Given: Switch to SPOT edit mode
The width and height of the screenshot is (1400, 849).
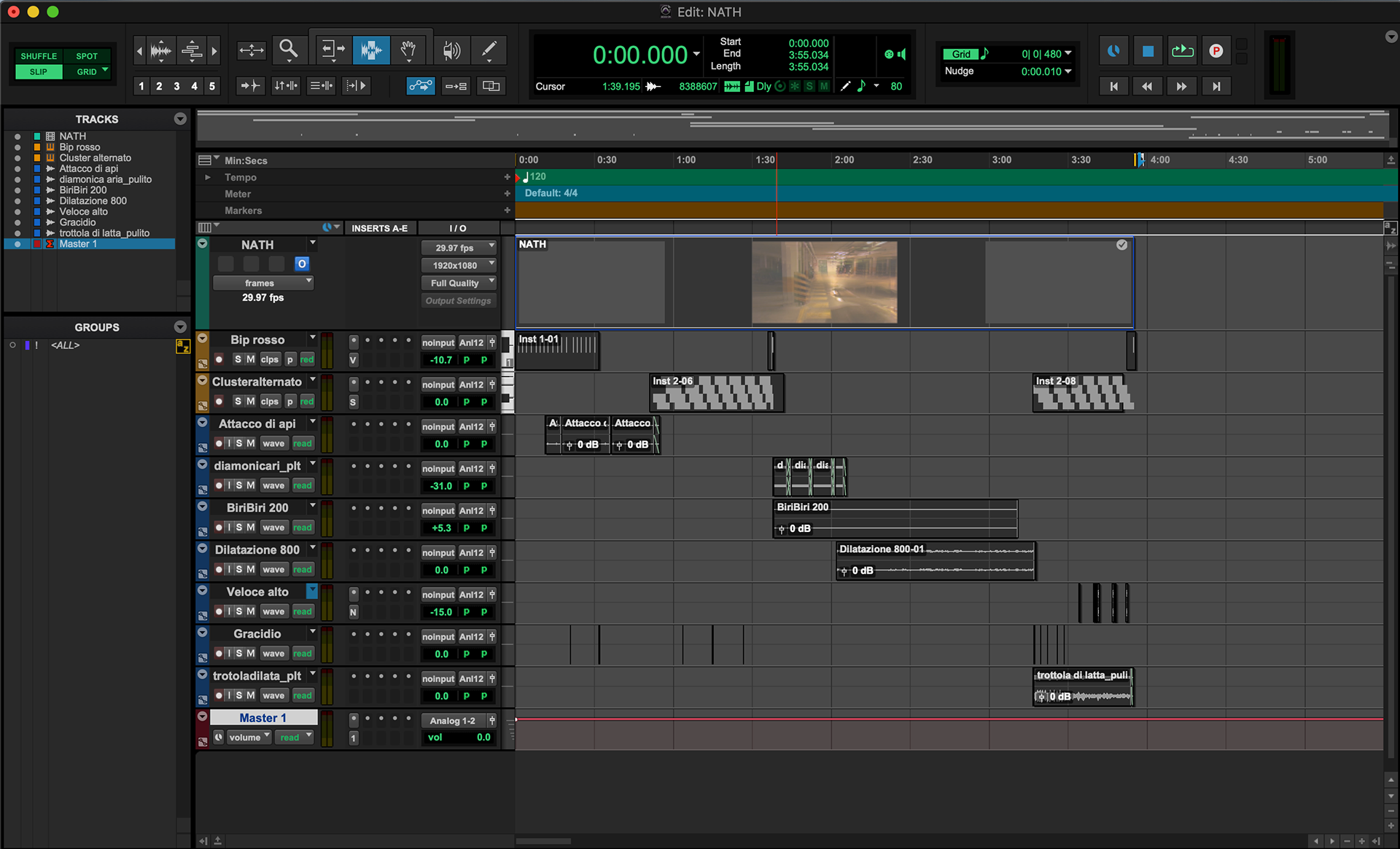Looking at the screenshot, I should [x=86, y=56].
